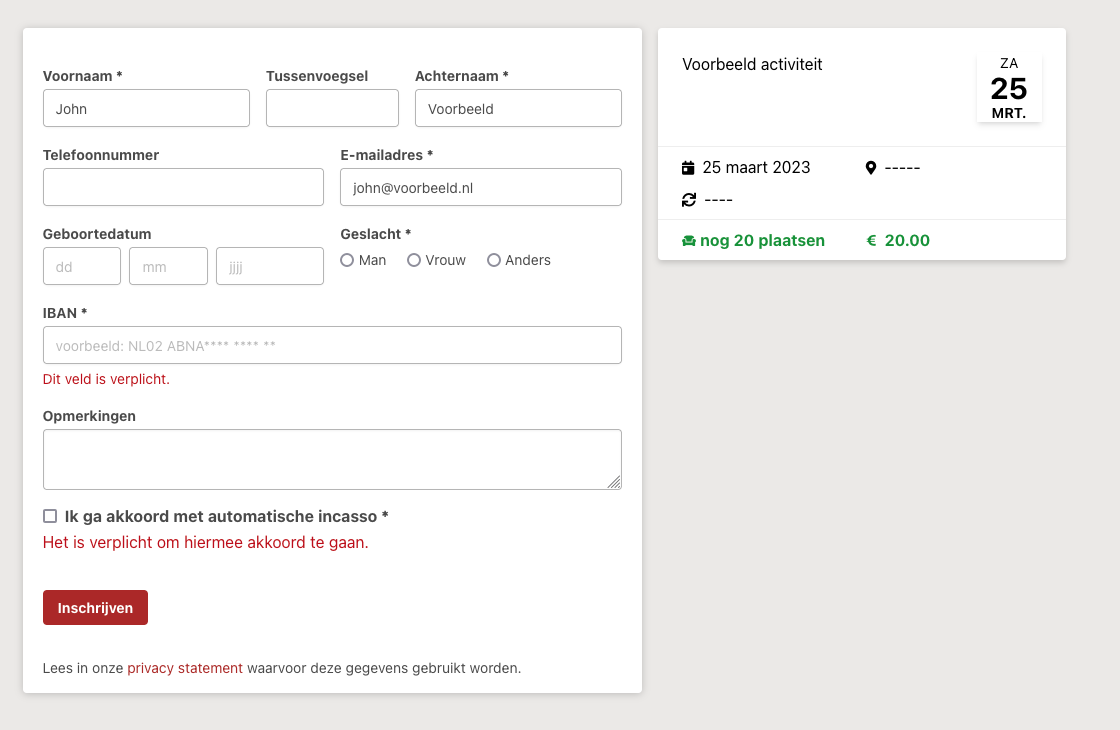Viewport: 1120px width, 730px height.
Task: Click the Opmerkingen textarea
Action: coord(332,459)
